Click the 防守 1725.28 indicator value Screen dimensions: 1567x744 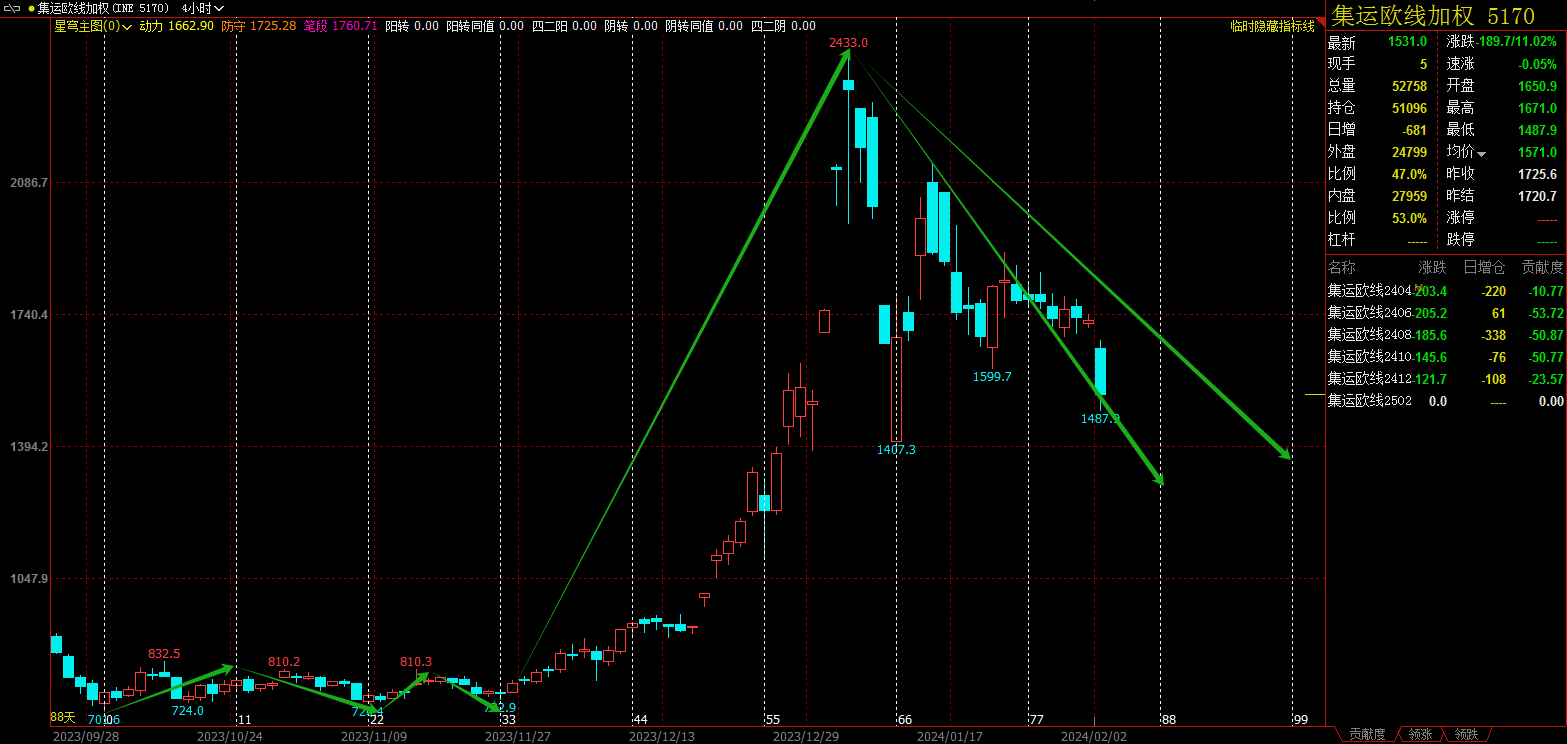click(x=258, y=26)
